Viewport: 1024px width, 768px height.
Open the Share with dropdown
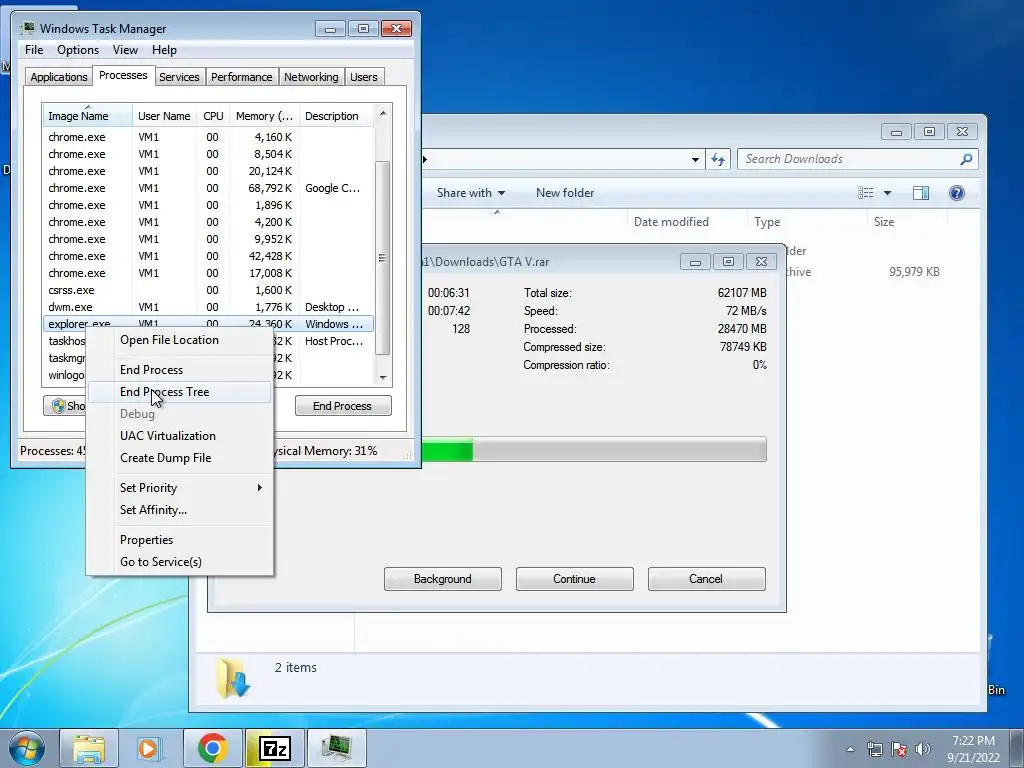[x=471, y=193]
